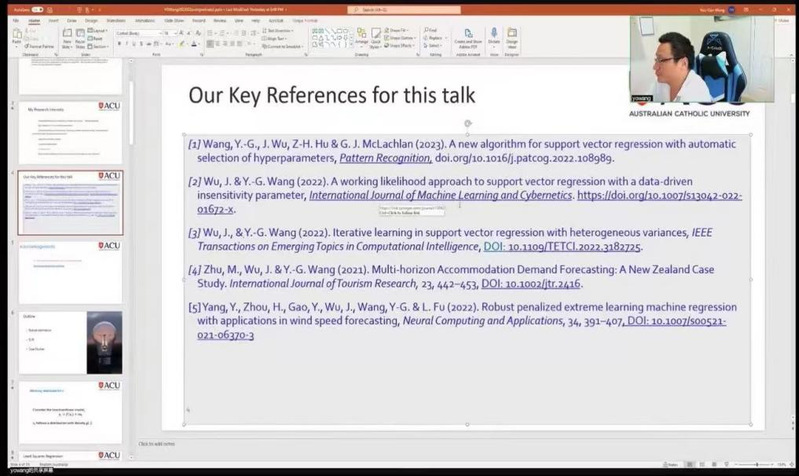Select the My Research Interests slide thumbnail
799x476 pixels.
tap(71, 133)
